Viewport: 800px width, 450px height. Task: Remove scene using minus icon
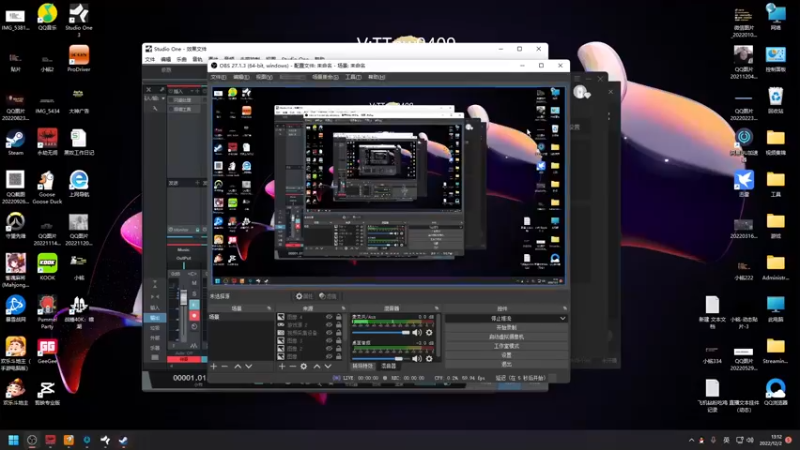(x=224, y=366)
